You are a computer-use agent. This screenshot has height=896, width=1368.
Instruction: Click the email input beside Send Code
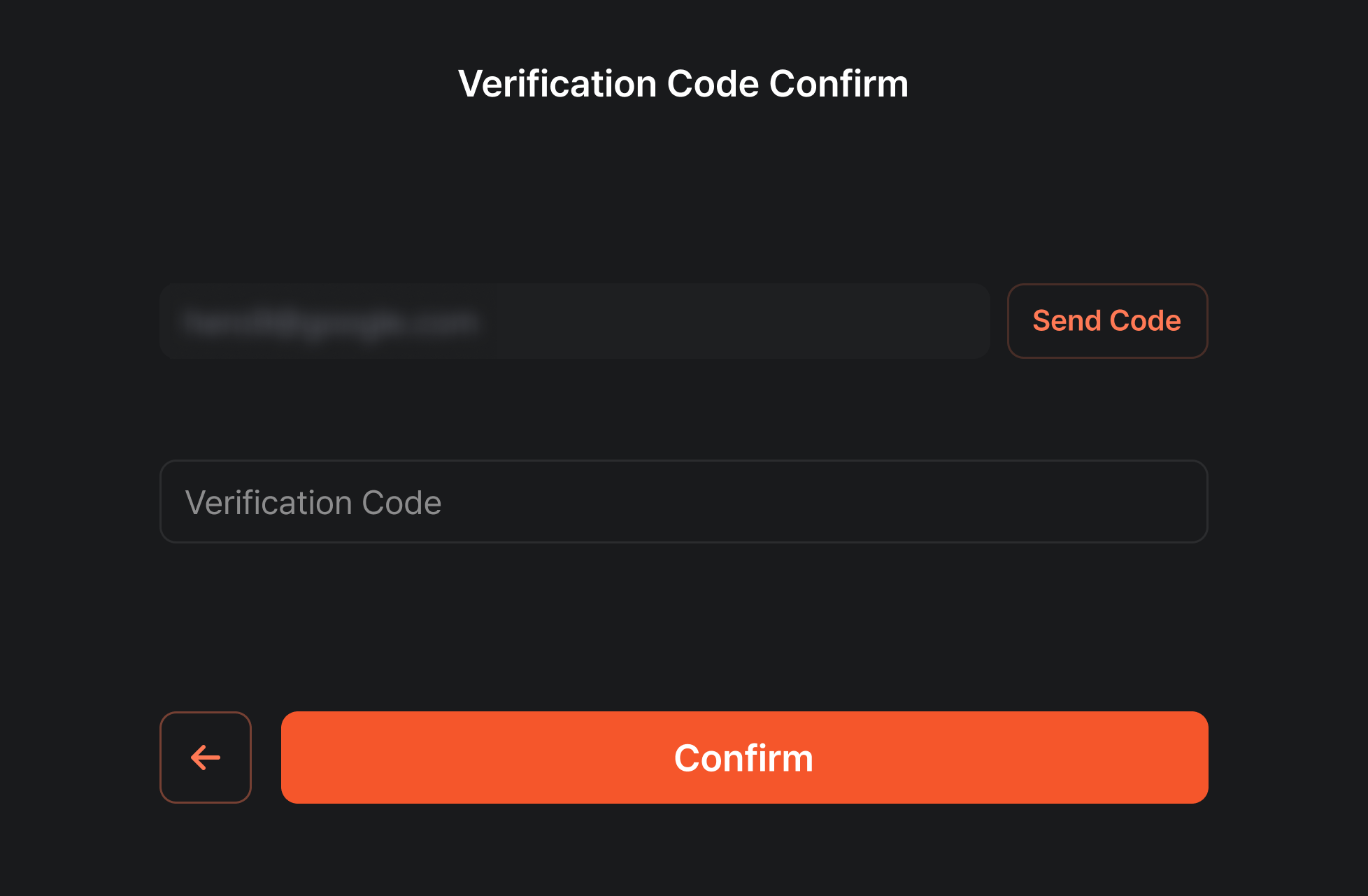coord(574,322)
